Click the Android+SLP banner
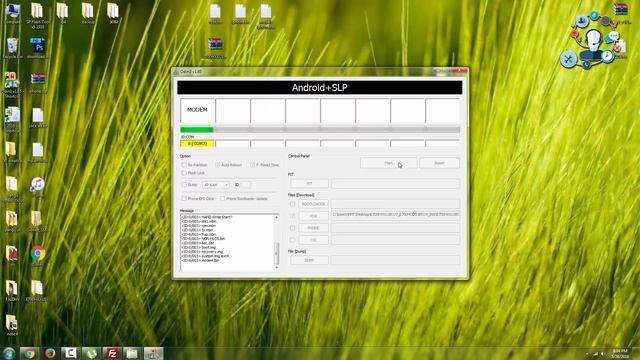Viewport: 640px width, 360px height. (x=320, y=87)
